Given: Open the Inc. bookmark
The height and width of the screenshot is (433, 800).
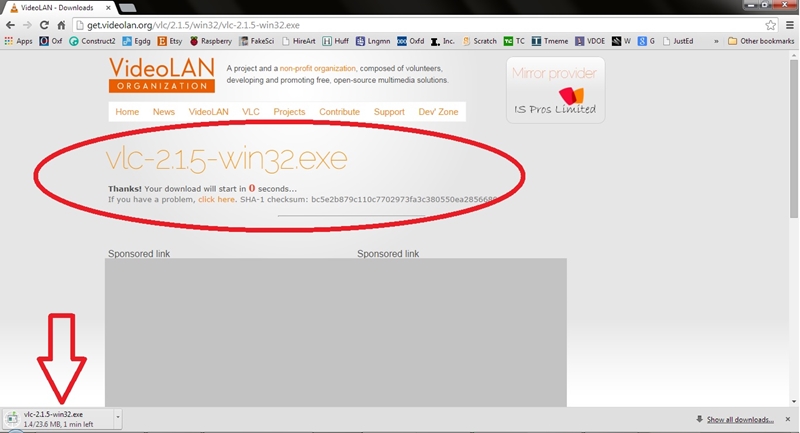Looking at the screenshot, I should (x=442, y=41).
